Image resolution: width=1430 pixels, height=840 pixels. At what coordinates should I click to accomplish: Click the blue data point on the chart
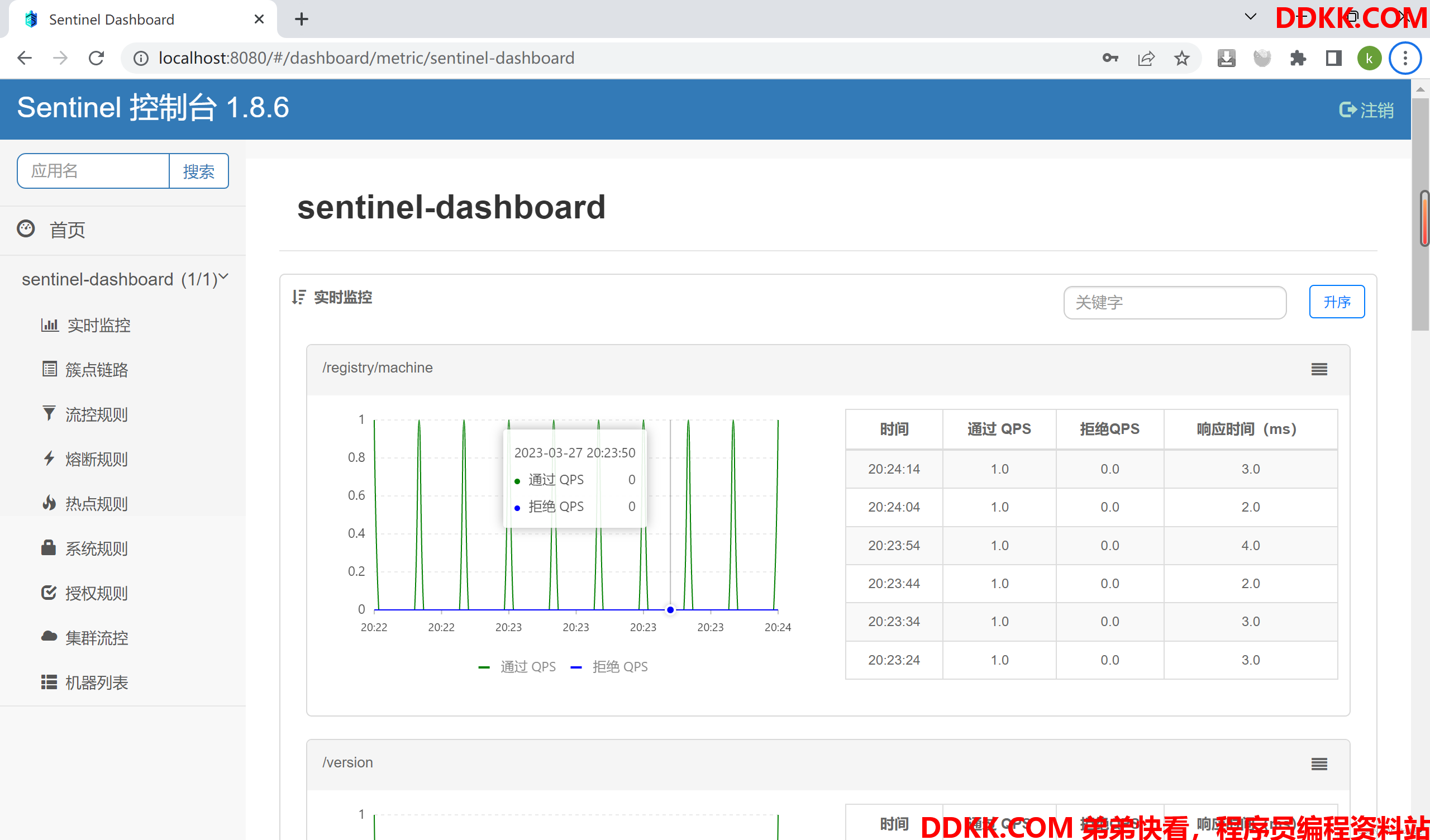[x=670, y=610]
